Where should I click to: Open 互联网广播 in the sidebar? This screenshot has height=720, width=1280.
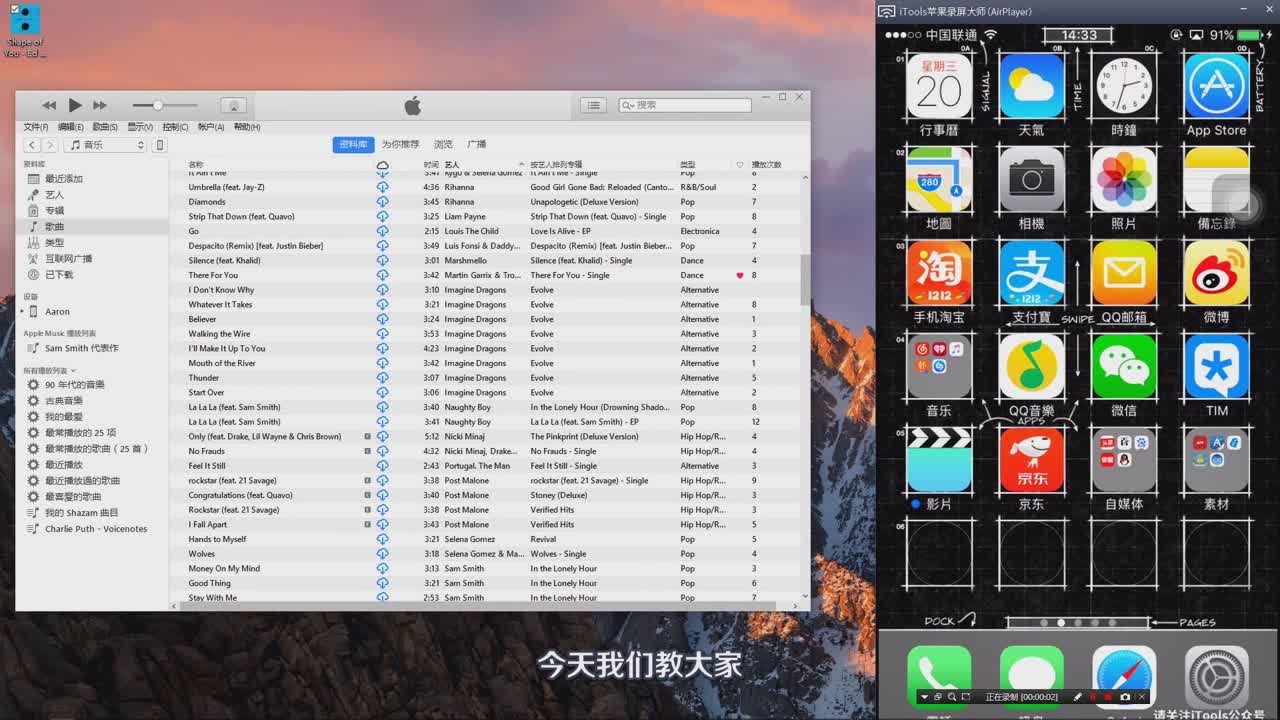pyautogui.click(x=68, y=259)
